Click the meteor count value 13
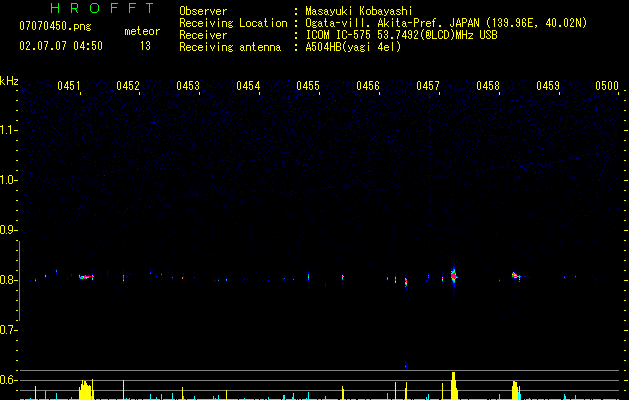 click(145, 46)
